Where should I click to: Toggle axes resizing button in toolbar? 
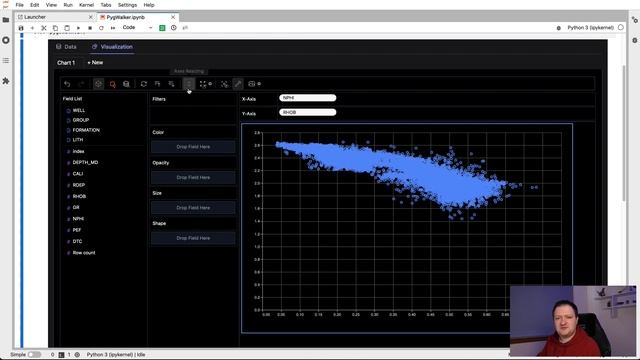point(189,84)
